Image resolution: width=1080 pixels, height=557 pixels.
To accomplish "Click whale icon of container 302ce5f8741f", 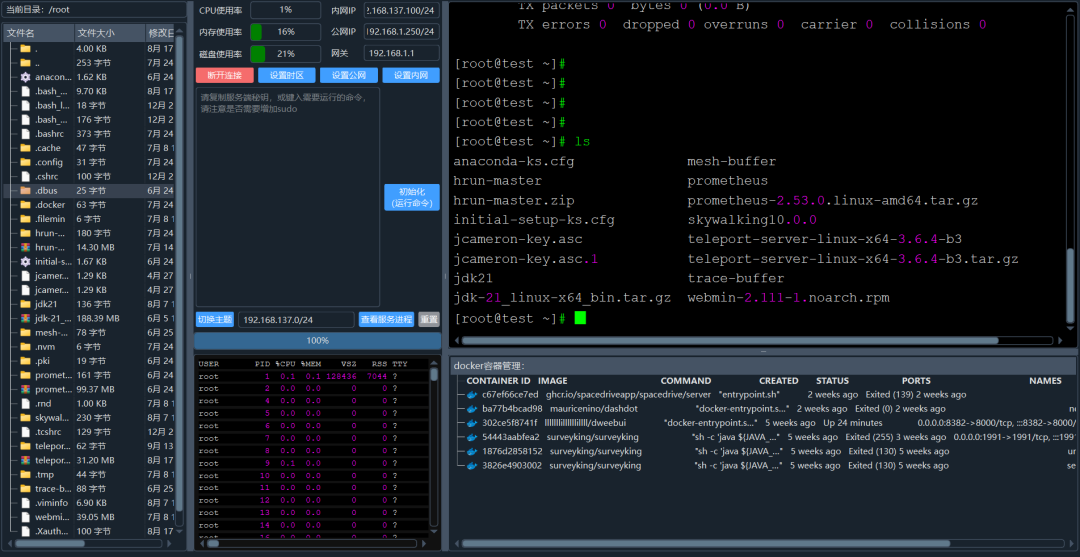I will (472, 423).
